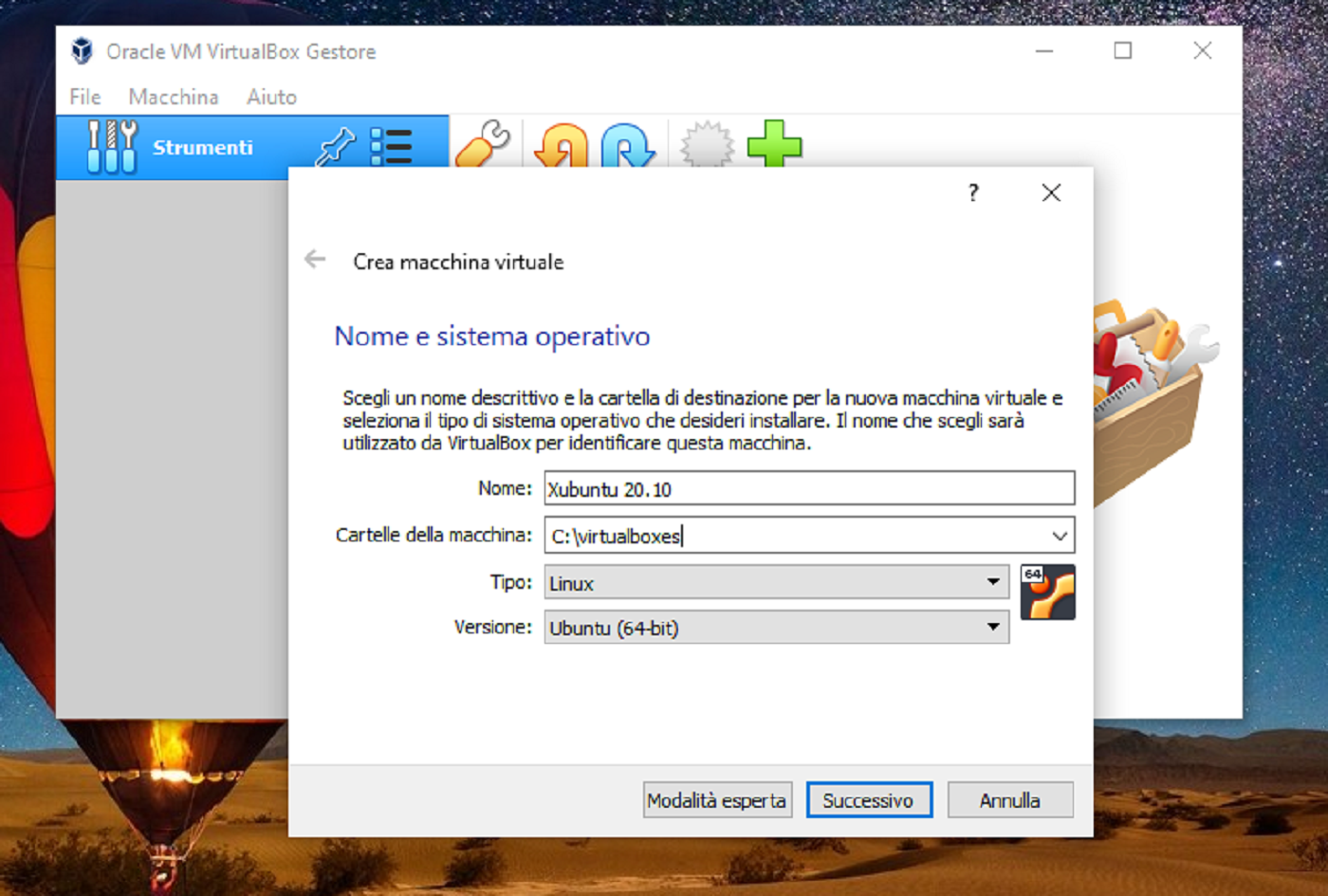Click the Modalità esperta button

tap(716, 800)
